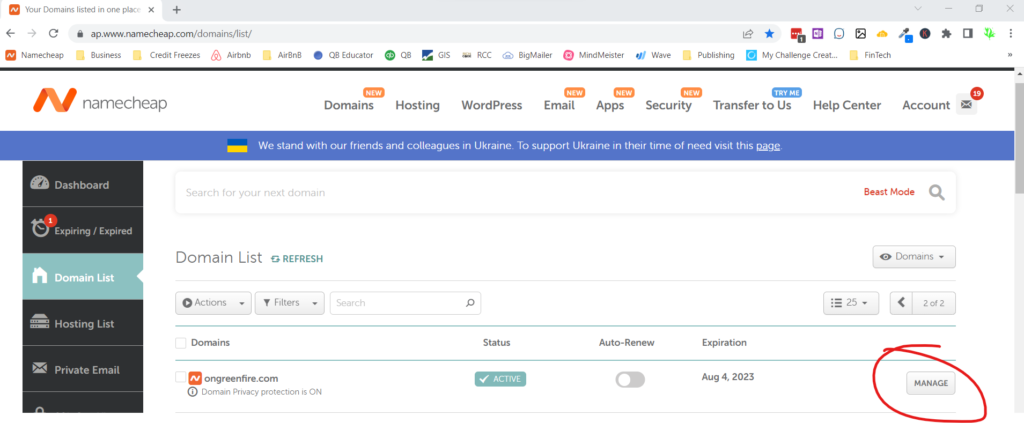The width and height of the screenshot is (1024, 423).
Task: Open the orange cloud extension icon
Action: pyautogui.click(x=882, y=33)
